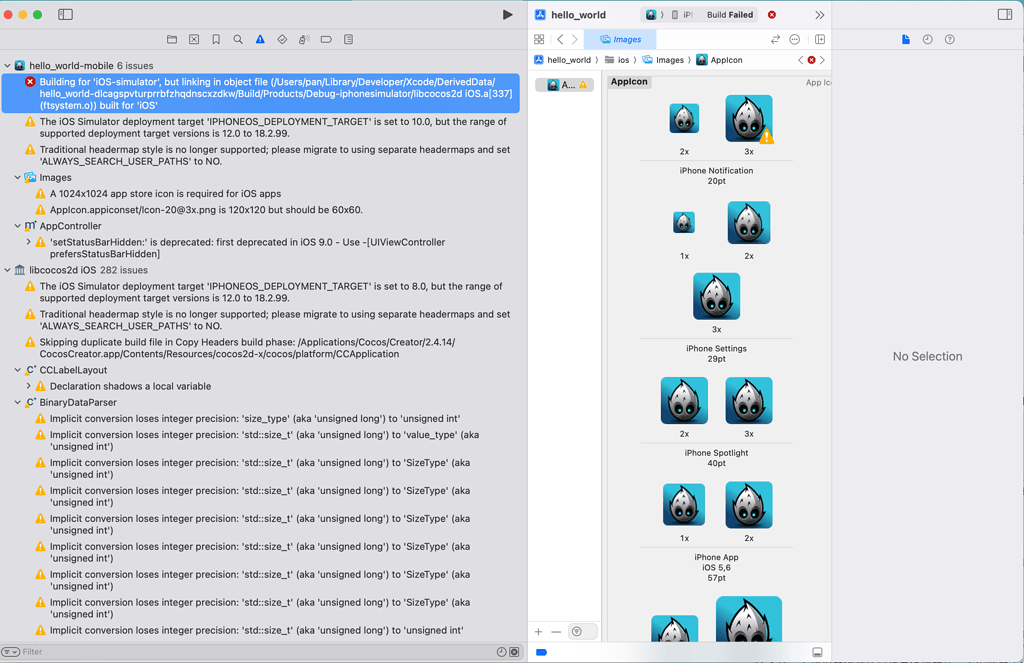Open the Test navigator

click(281, 39)
